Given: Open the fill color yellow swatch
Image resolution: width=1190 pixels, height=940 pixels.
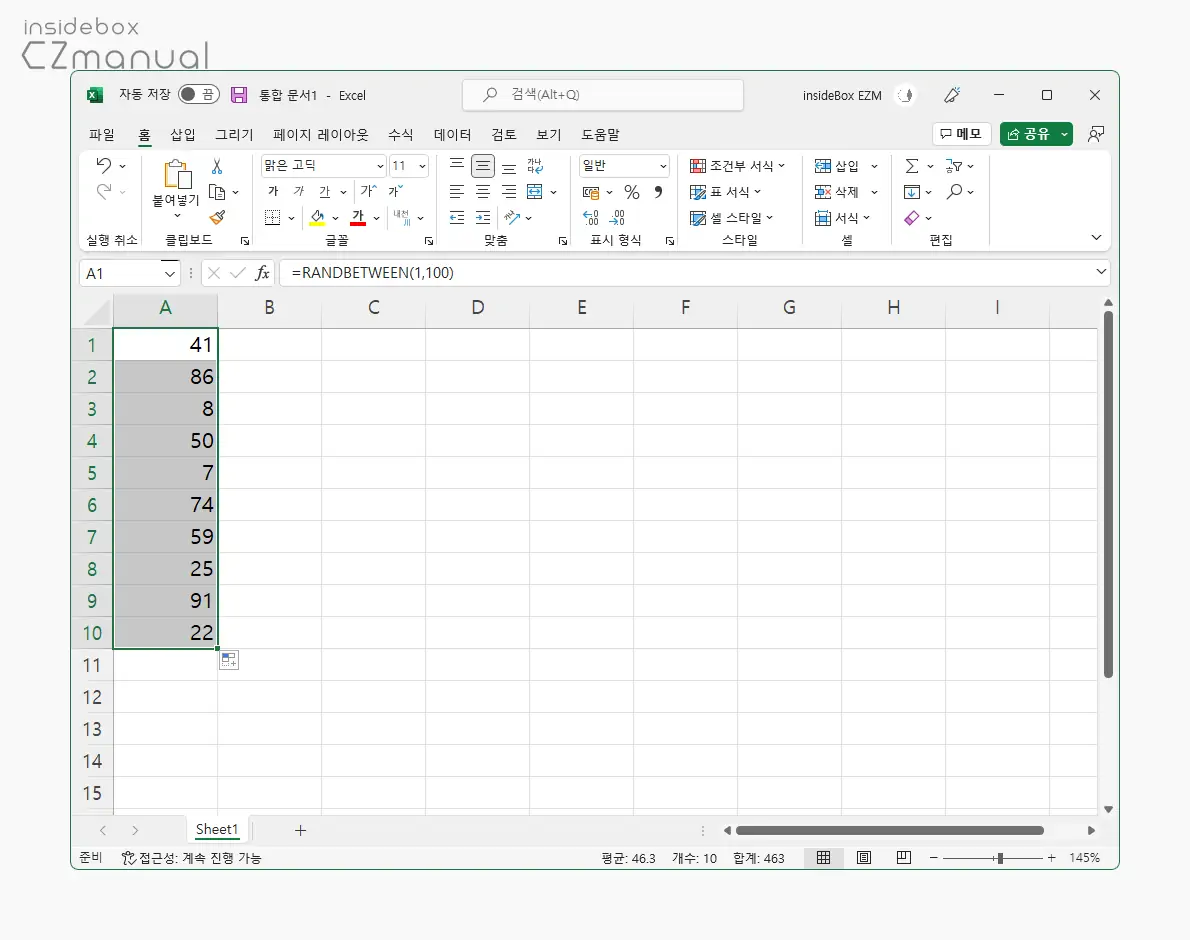Looking at the screenshot, I should [317, 218].
